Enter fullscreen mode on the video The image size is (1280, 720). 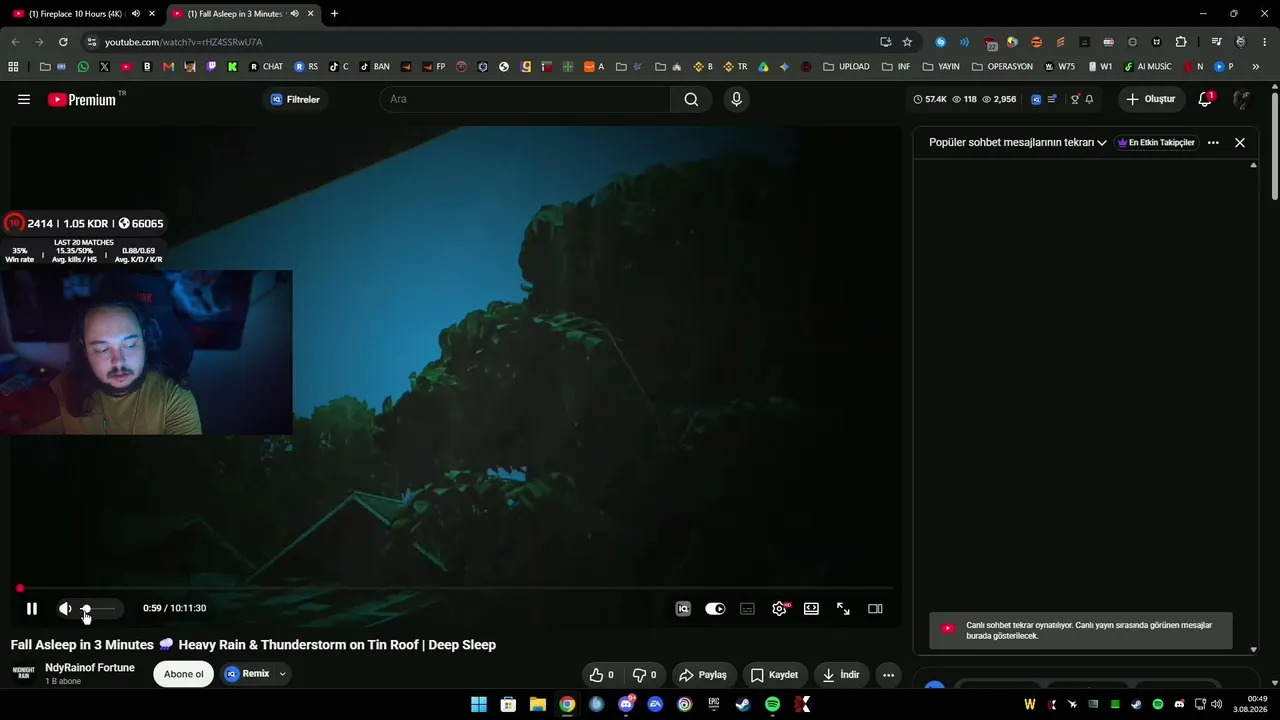pos(843,608)
